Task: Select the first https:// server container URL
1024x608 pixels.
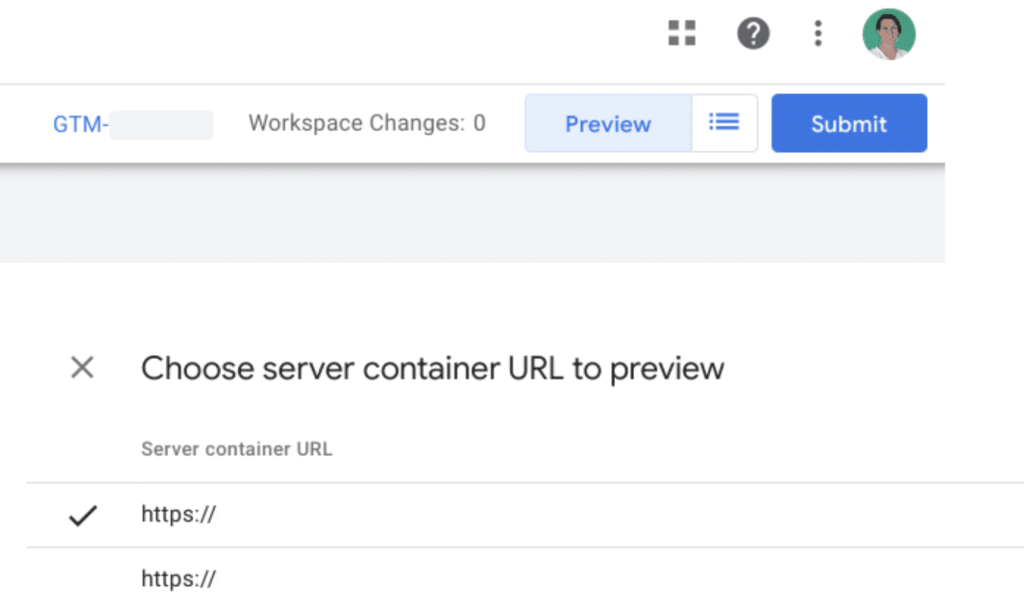Action: click(x=178, y=514)
